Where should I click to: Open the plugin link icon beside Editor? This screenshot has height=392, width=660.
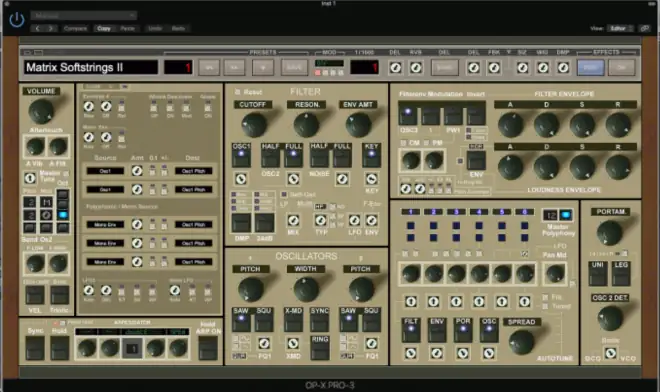point(644,28)
